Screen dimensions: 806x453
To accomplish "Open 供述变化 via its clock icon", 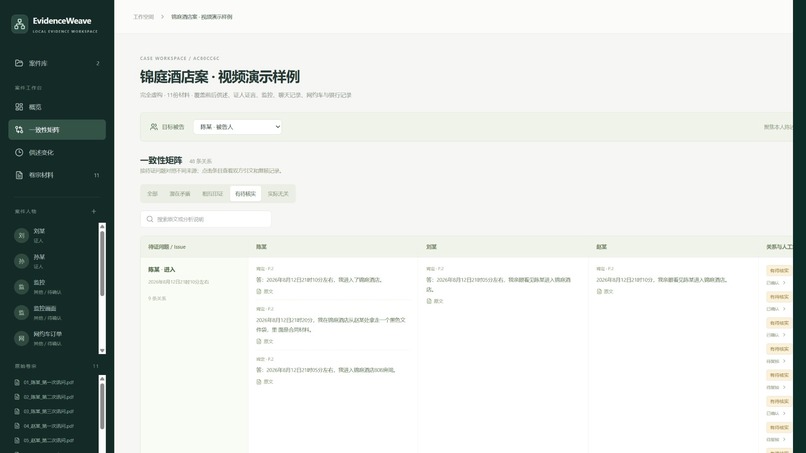I will tap(19, 152).
